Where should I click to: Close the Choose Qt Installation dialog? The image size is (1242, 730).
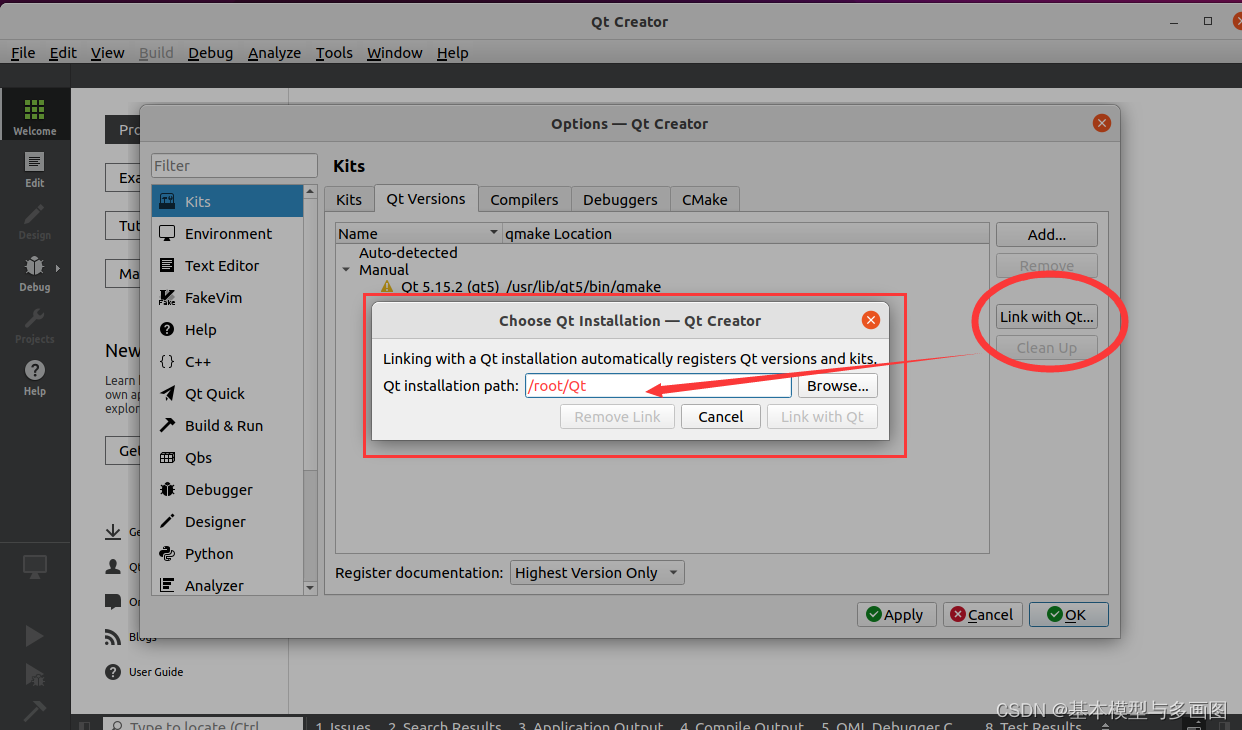coord(870,320)
